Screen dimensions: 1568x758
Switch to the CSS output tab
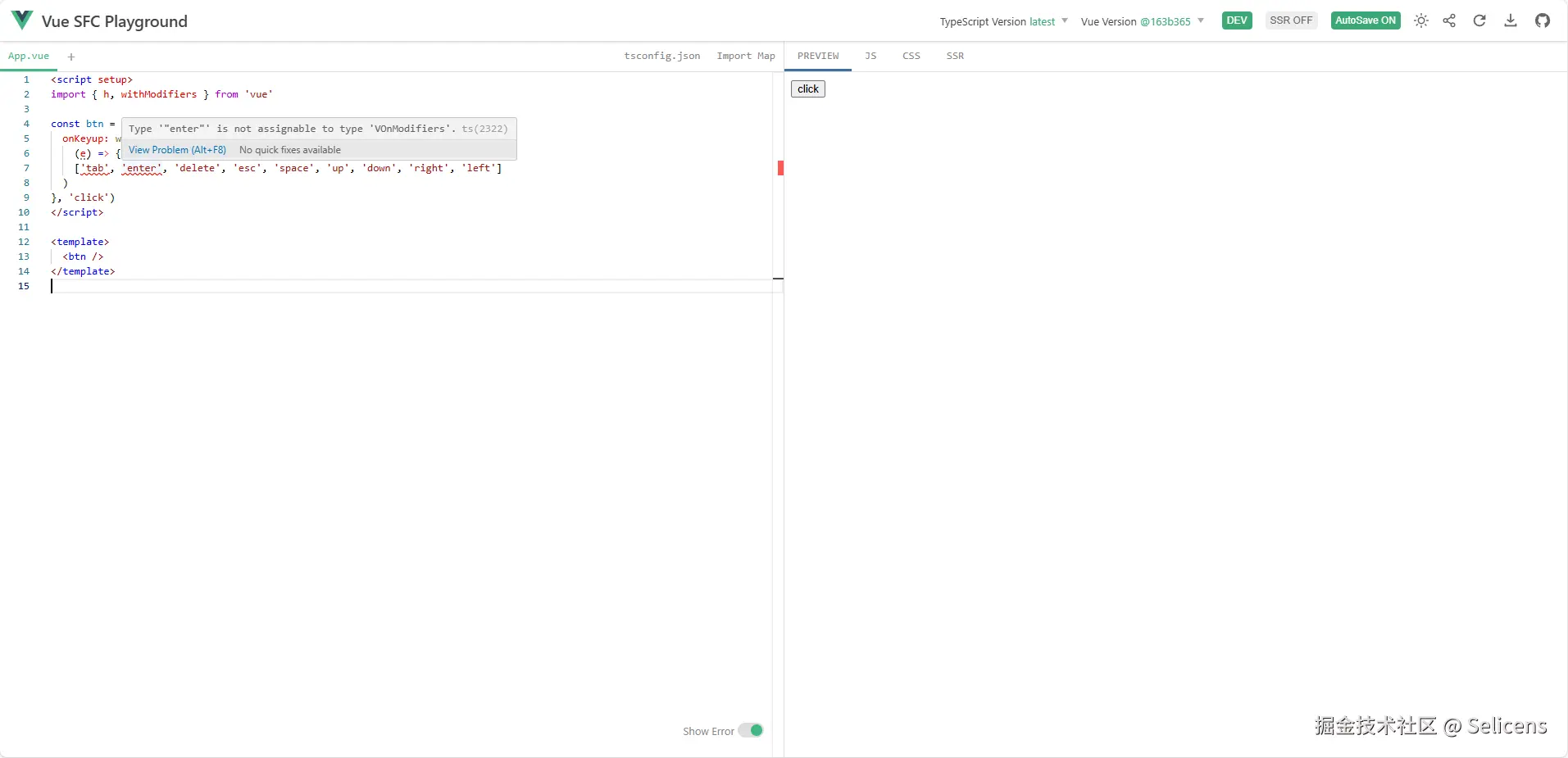pyautogui.click(x=911, y=56)
